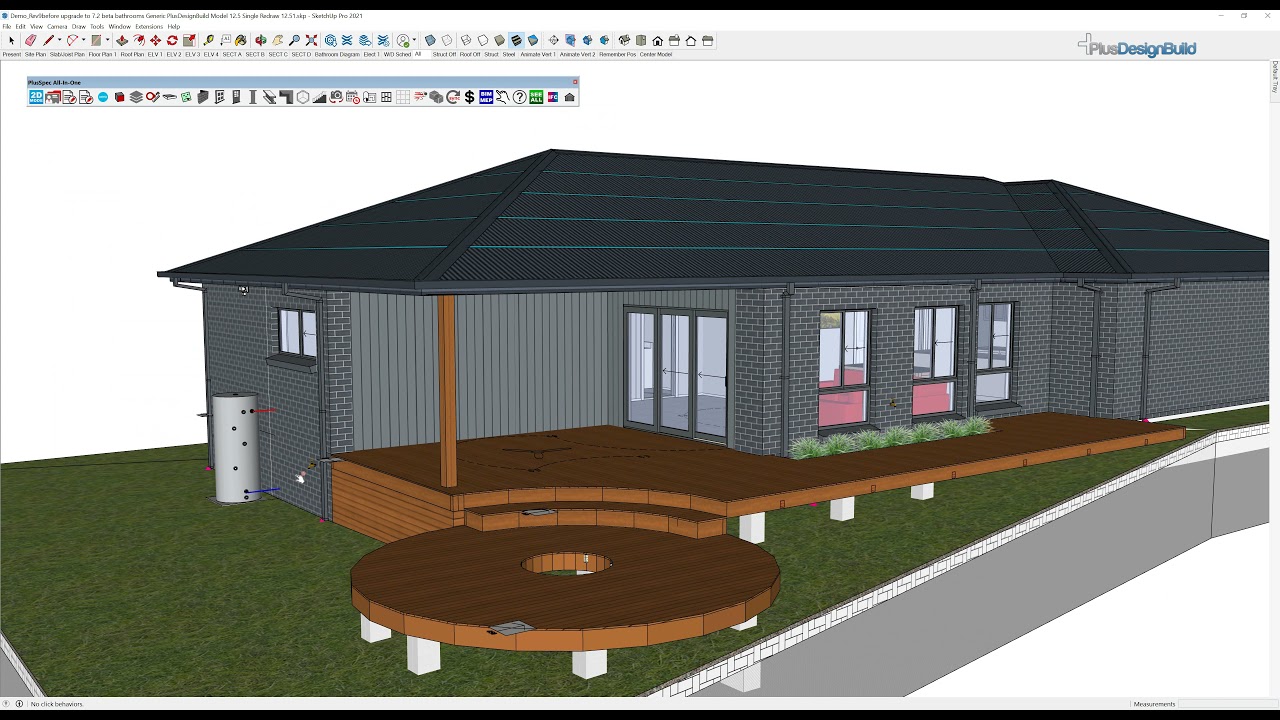1280x720 pixels.
Task: Switch to the Floor Plan 1 scene tab
Action: pos(102,54)
